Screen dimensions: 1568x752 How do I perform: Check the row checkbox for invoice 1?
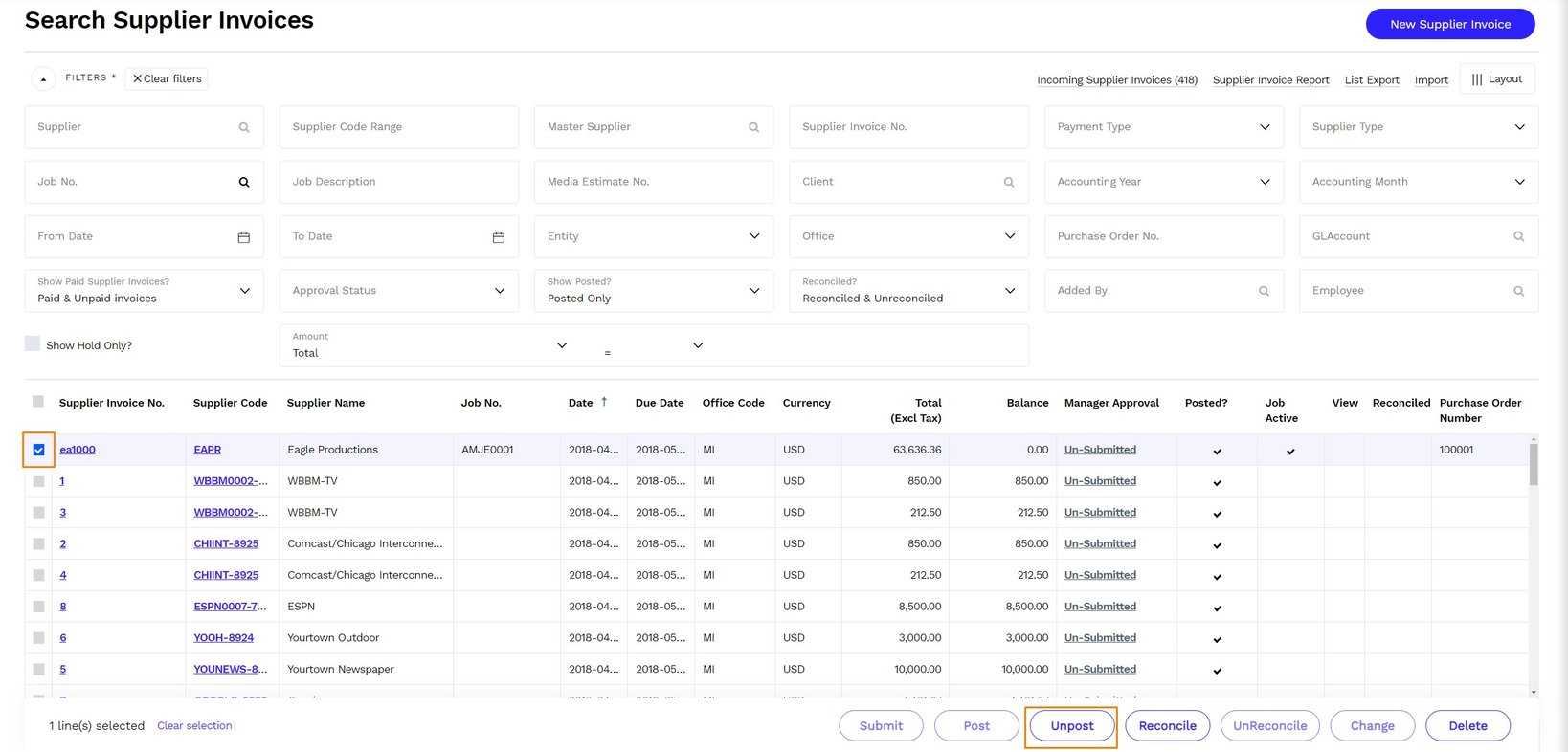coord(38,481)
